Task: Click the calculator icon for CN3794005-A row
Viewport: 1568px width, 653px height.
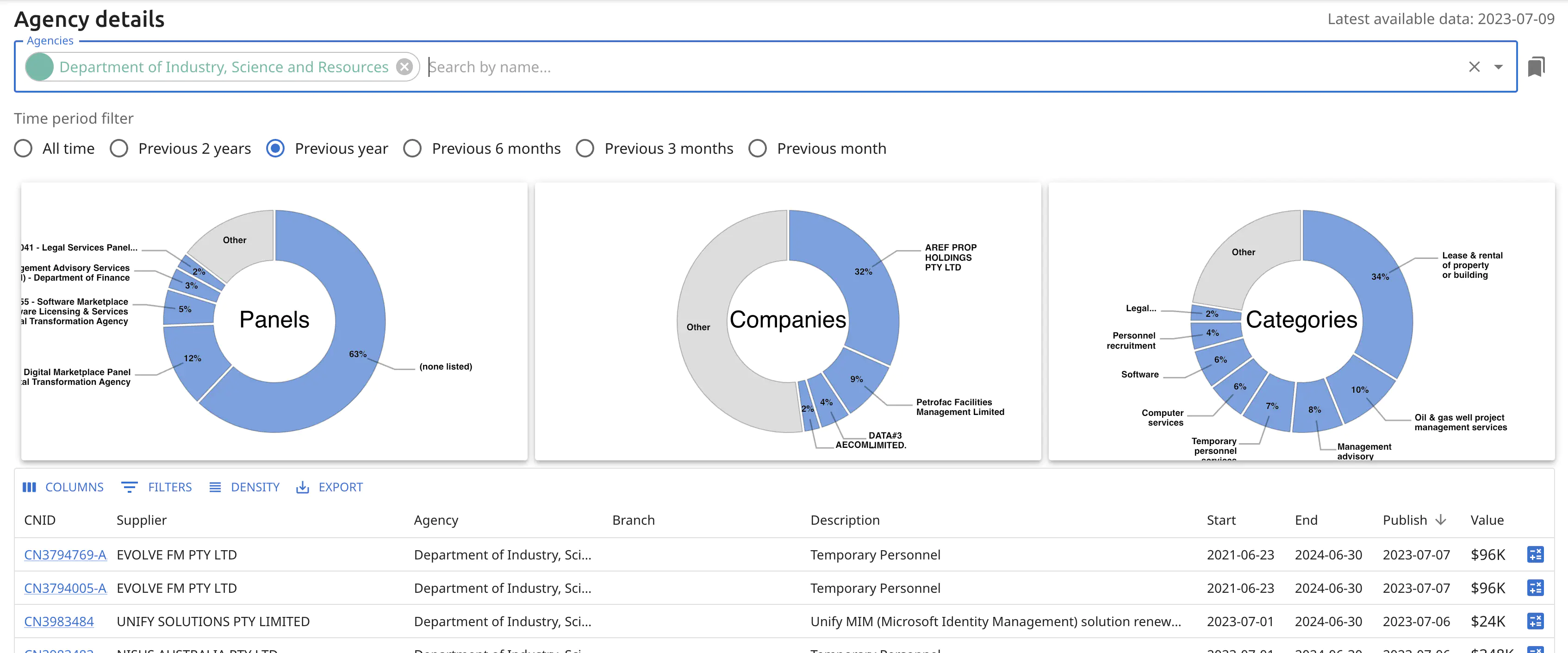Action: point(1535,588)
